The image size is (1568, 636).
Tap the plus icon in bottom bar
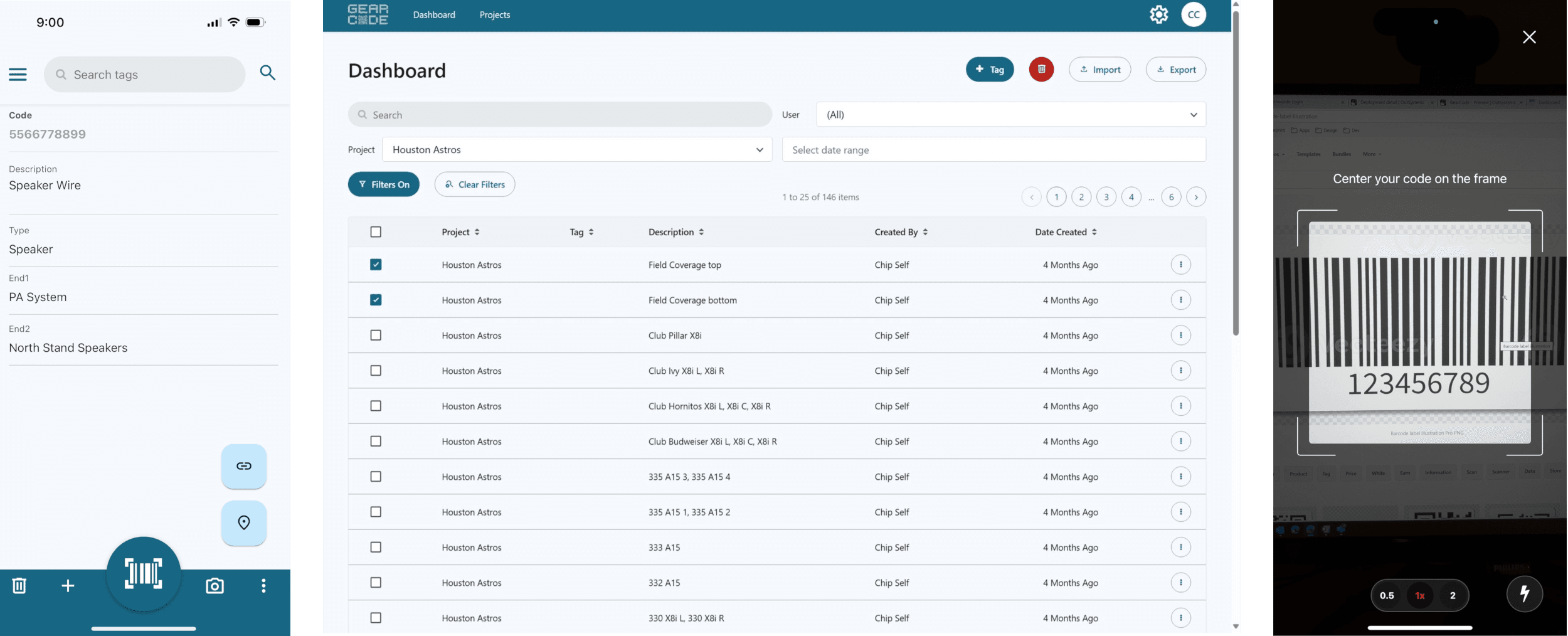(68, 586)
